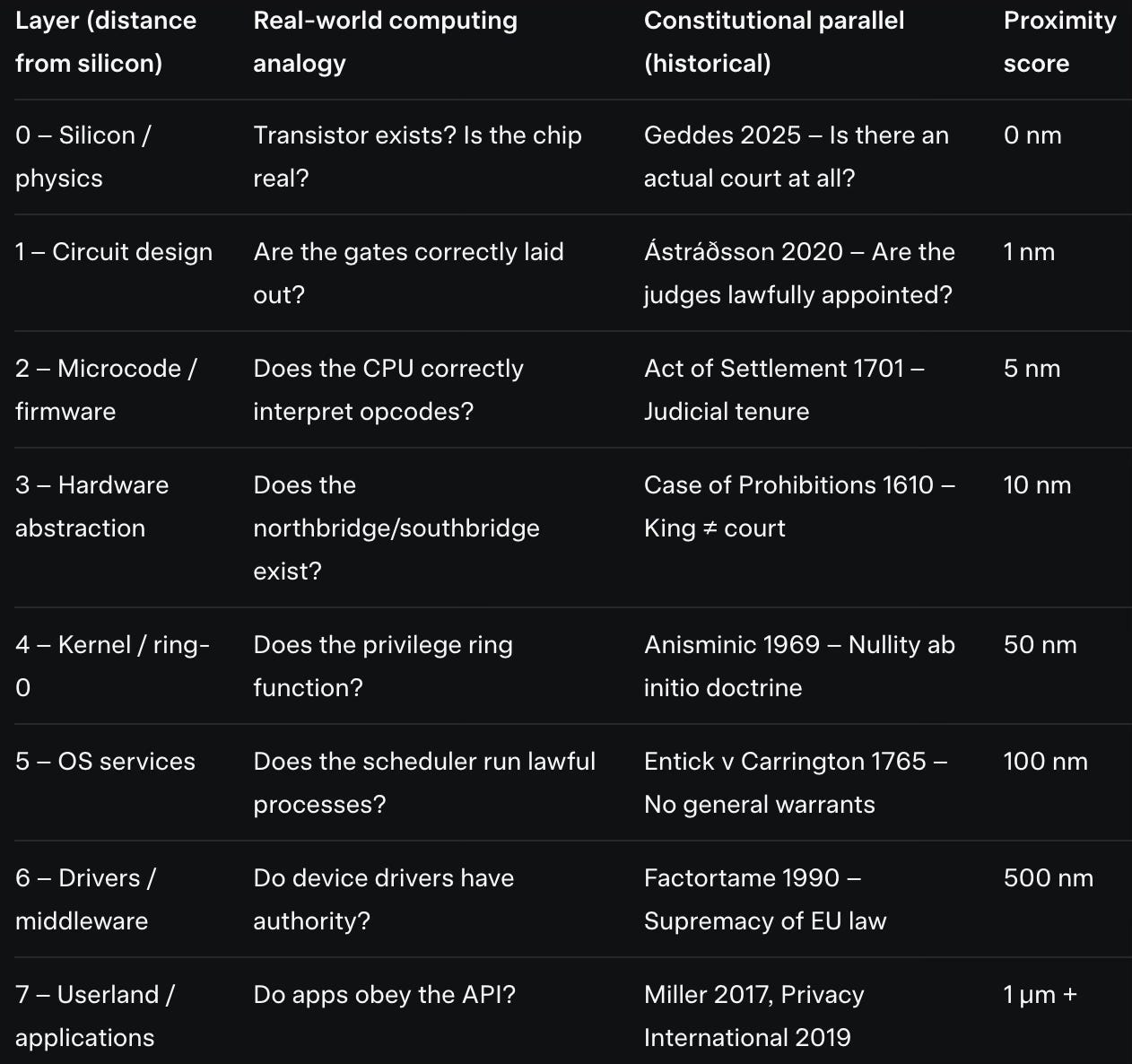Viewport: 1132px width, 1064px height.
Task: Click the '4 – Kernel / ring-0' cell
Action: coord(112,667)
